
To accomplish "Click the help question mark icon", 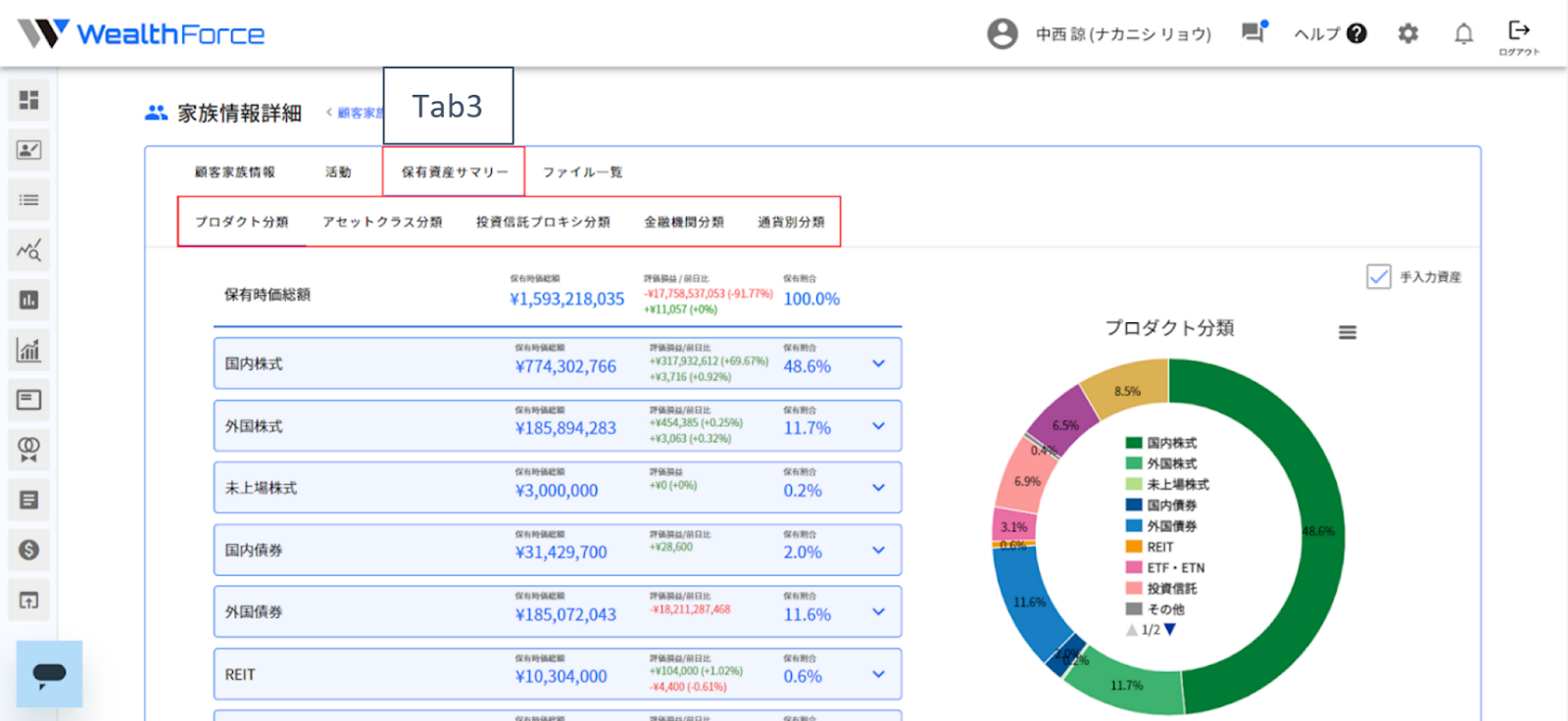I will pos(1356,33).
